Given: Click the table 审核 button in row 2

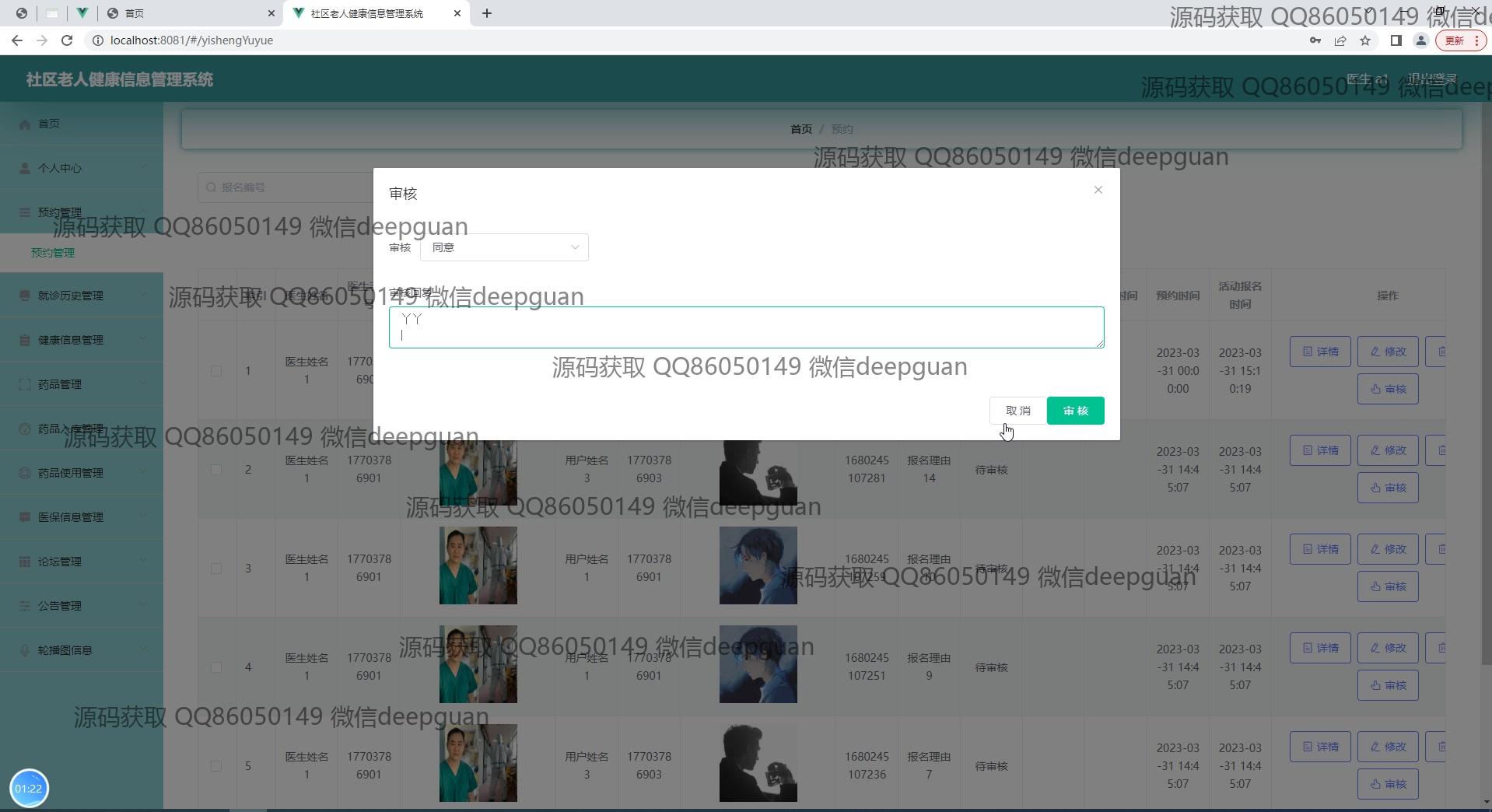Looking at the screenshot, I should [1388, 488].
